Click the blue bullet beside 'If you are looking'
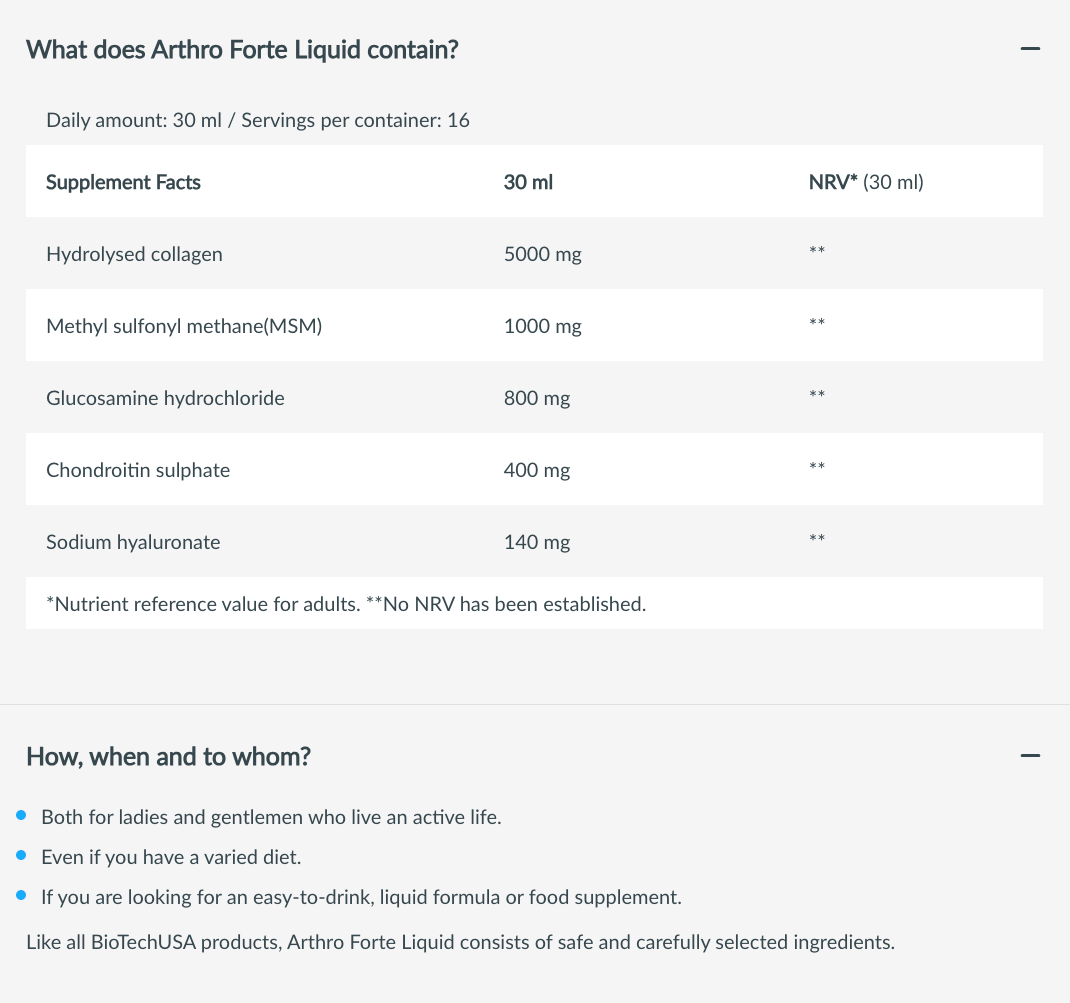The width and height of the screenshot is (1070, 1003). tap(21, 895)
